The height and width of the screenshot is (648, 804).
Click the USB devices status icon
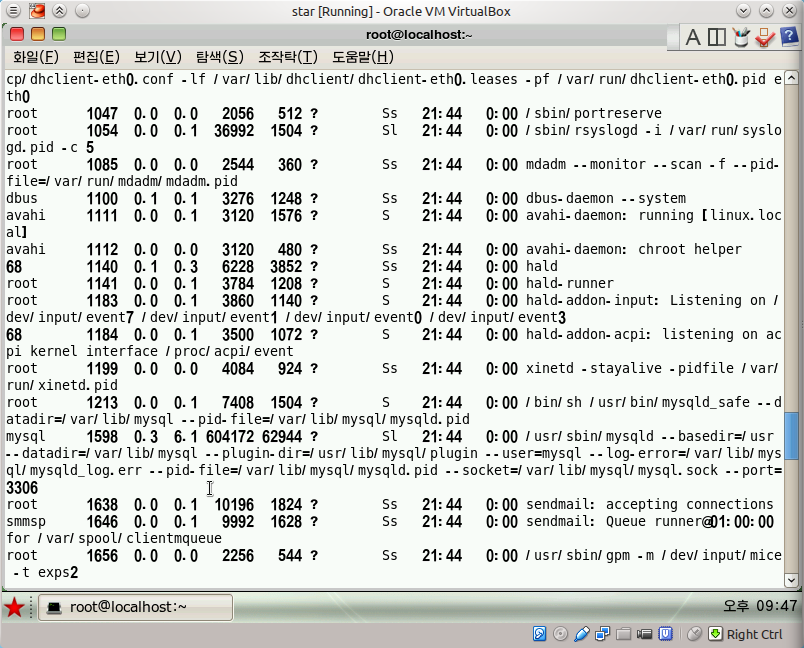pyautogui.click(x=581, y=634)
